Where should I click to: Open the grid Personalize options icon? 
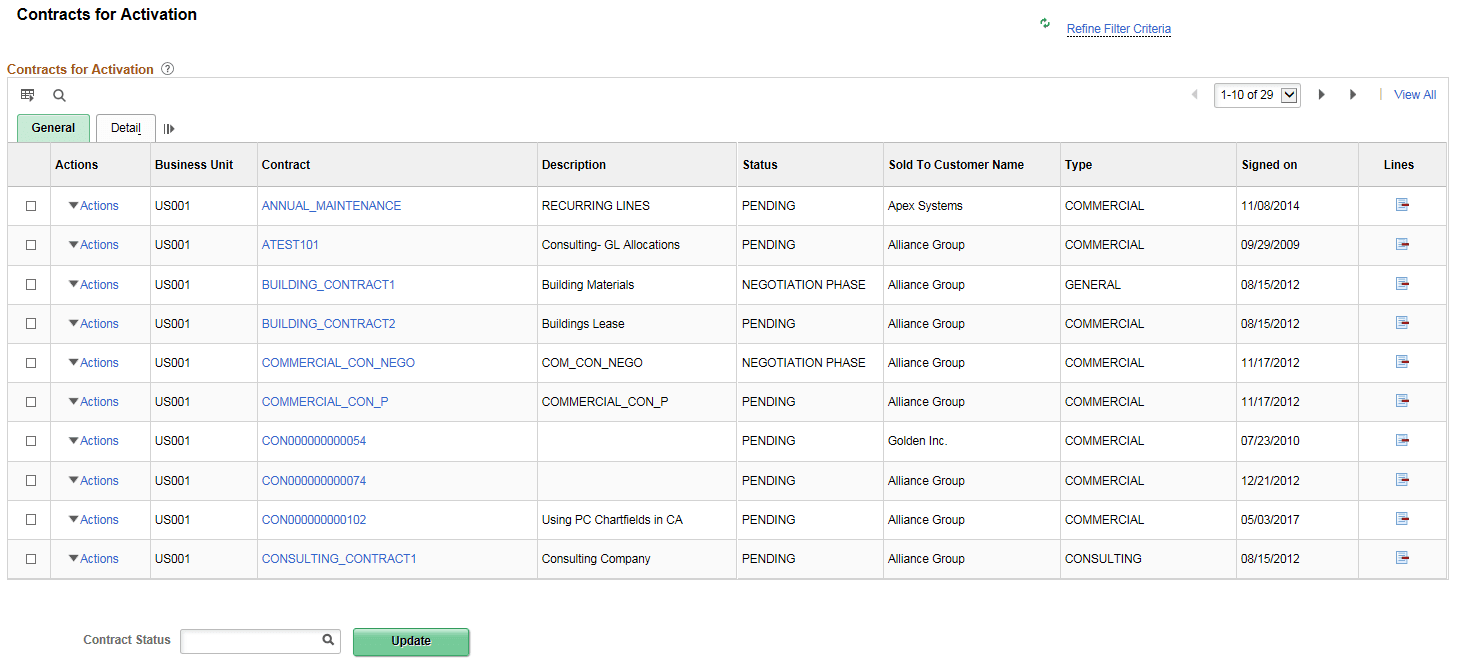coord(28,94)
